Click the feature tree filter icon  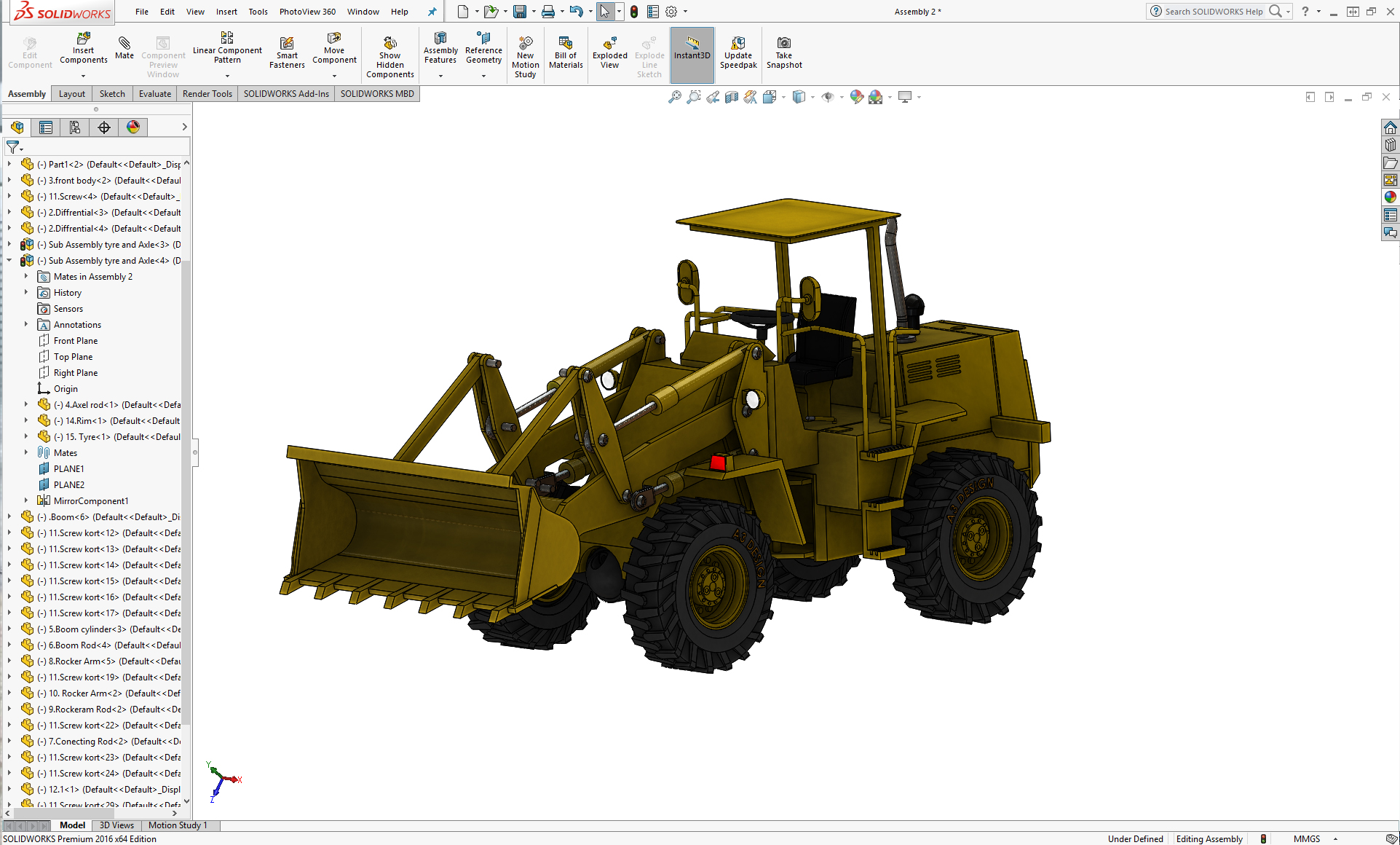tap(13, 147)
